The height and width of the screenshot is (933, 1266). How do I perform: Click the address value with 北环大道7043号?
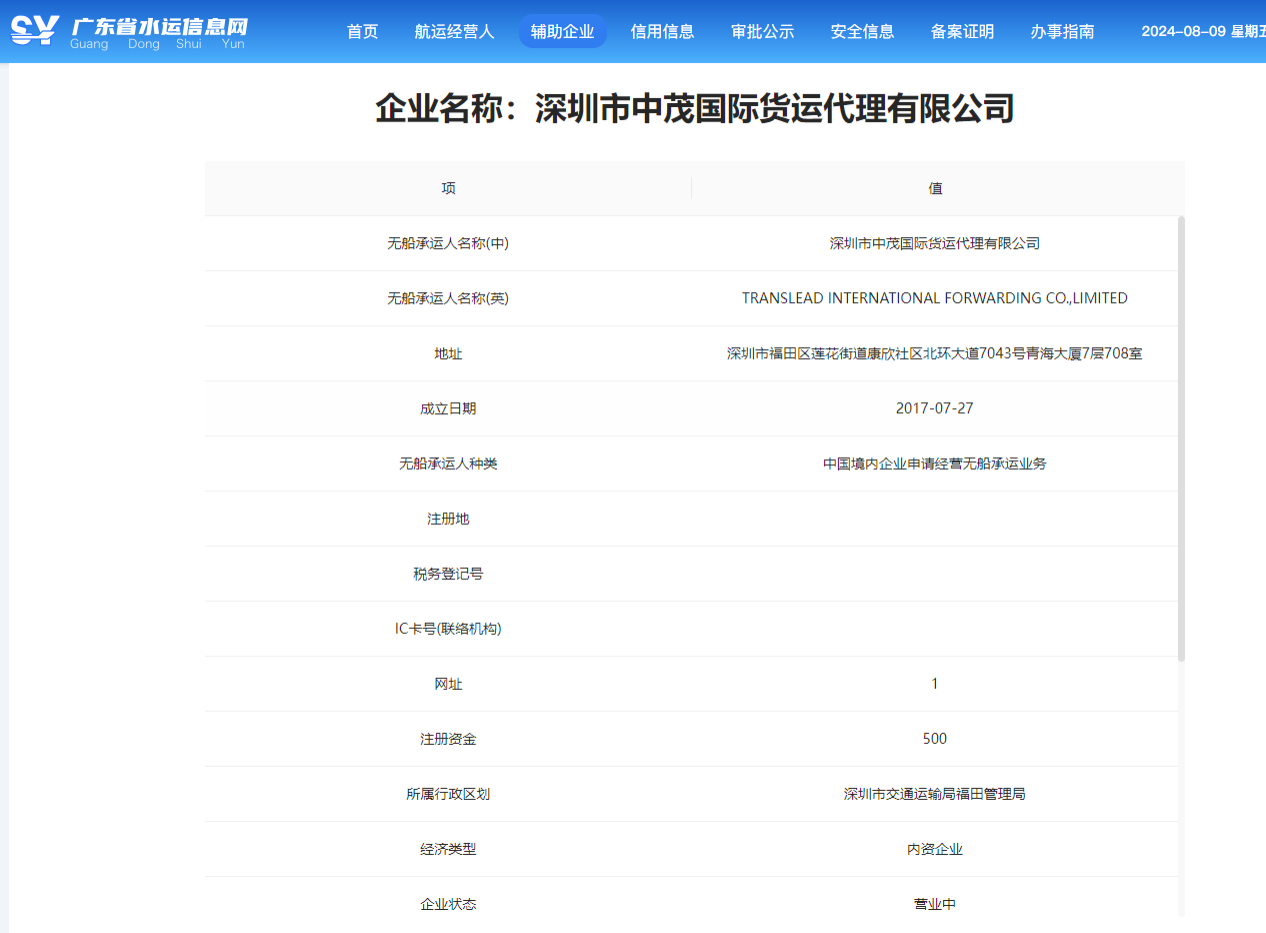(x=934, y=353)
